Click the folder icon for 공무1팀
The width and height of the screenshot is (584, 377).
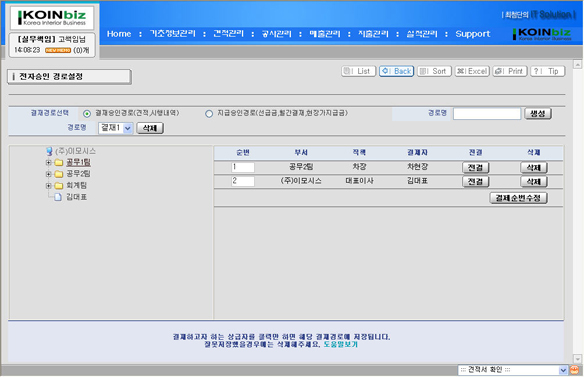58,163
